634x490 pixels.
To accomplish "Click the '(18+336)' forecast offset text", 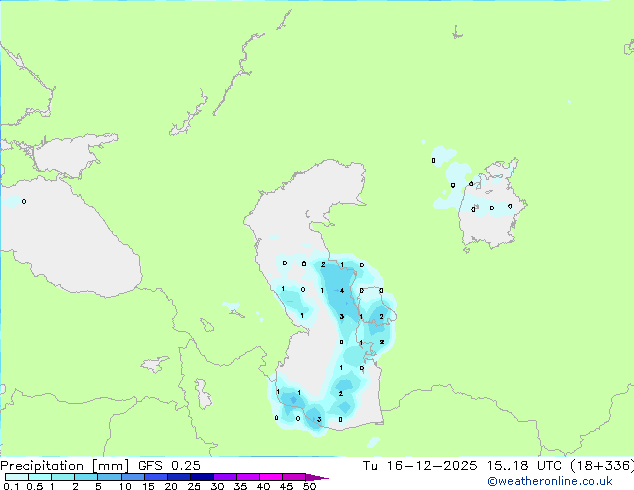I will pos(602,466).
